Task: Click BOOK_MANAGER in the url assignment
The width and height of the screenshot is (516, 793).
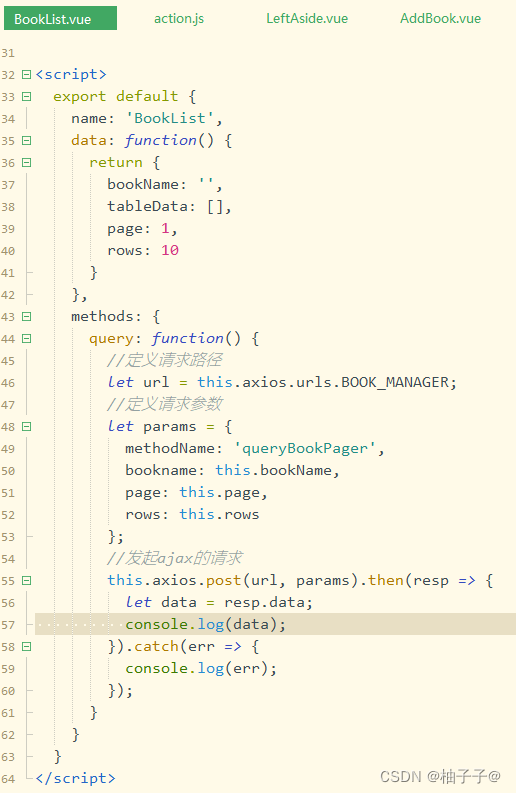Action: tap(395, 383)
